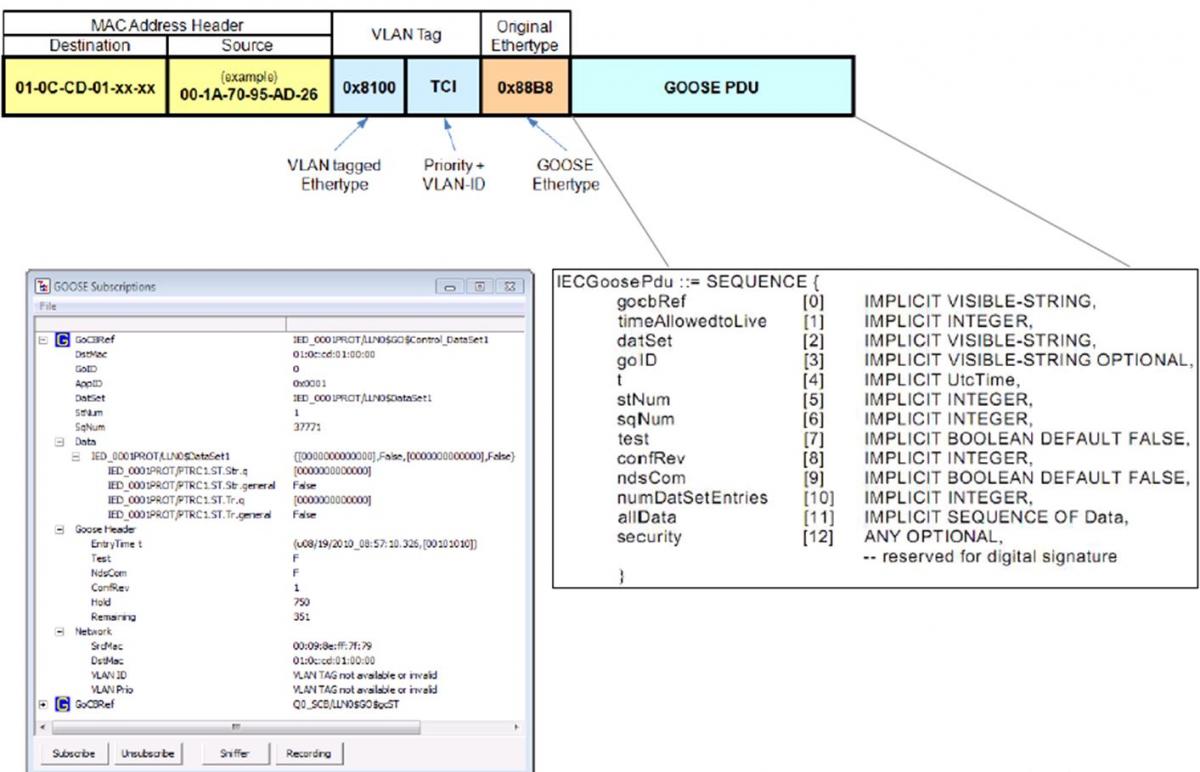Collapse the Network node
The width and height of the screenshot is (1200, 772).
tap(59, 632)
